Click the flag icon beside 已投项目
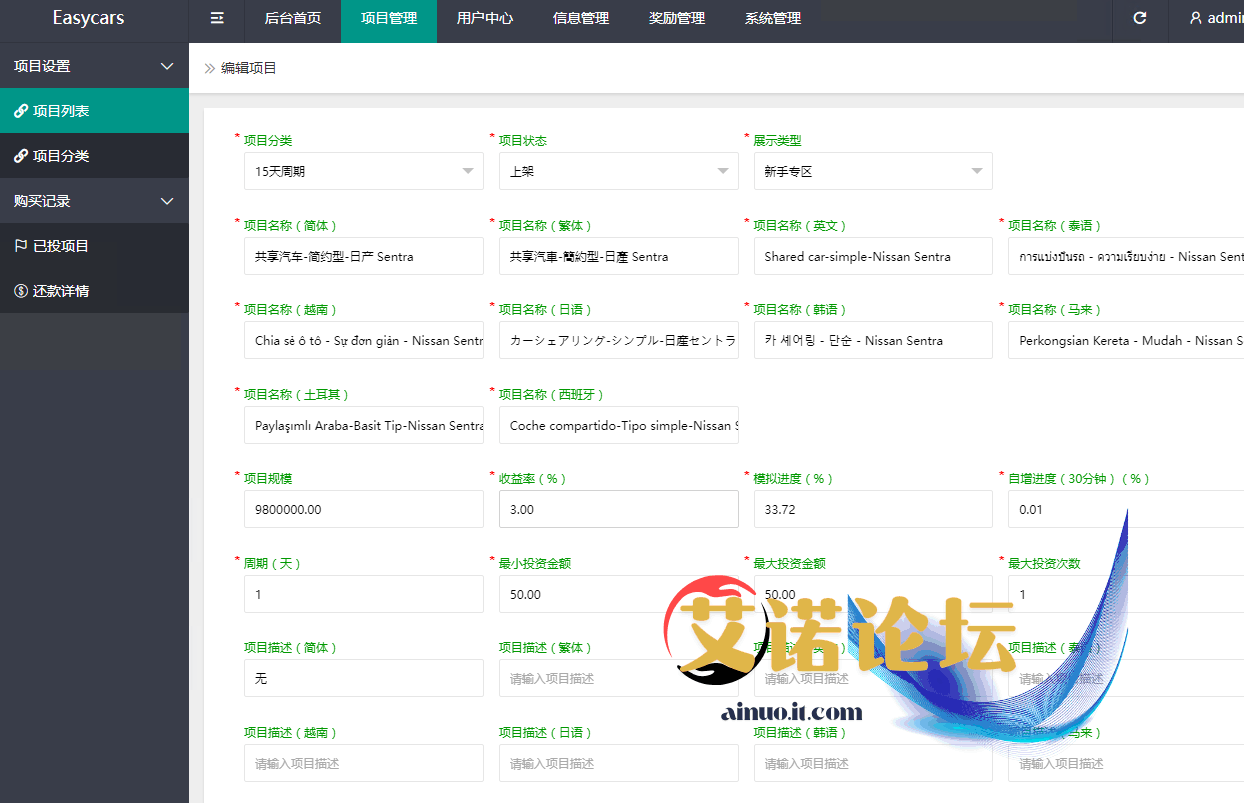The height and width of the screenshot is (803, 1244). point(21,246)
